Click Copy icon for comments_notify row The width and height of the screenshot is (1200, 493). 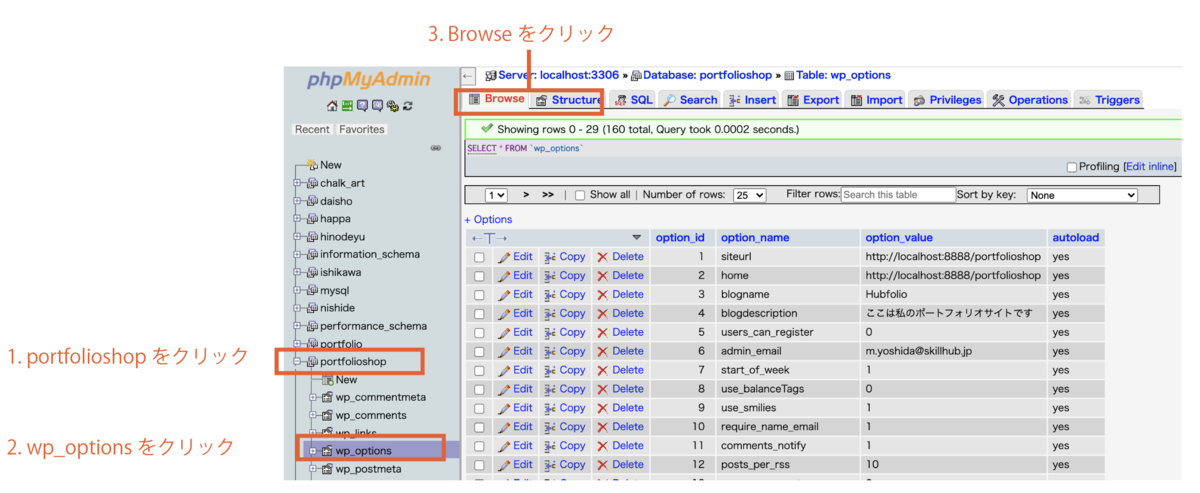550,445
